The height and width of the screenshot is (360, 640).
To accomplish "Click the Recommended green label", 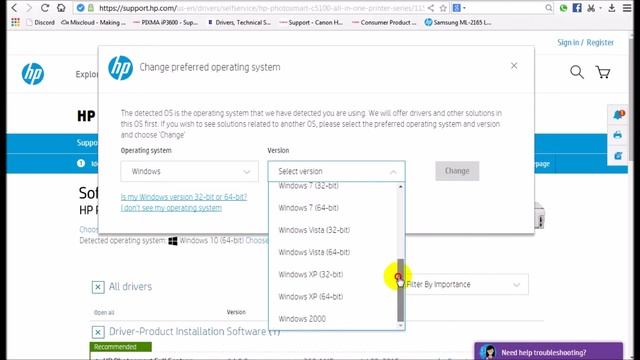I will [120, 347].
